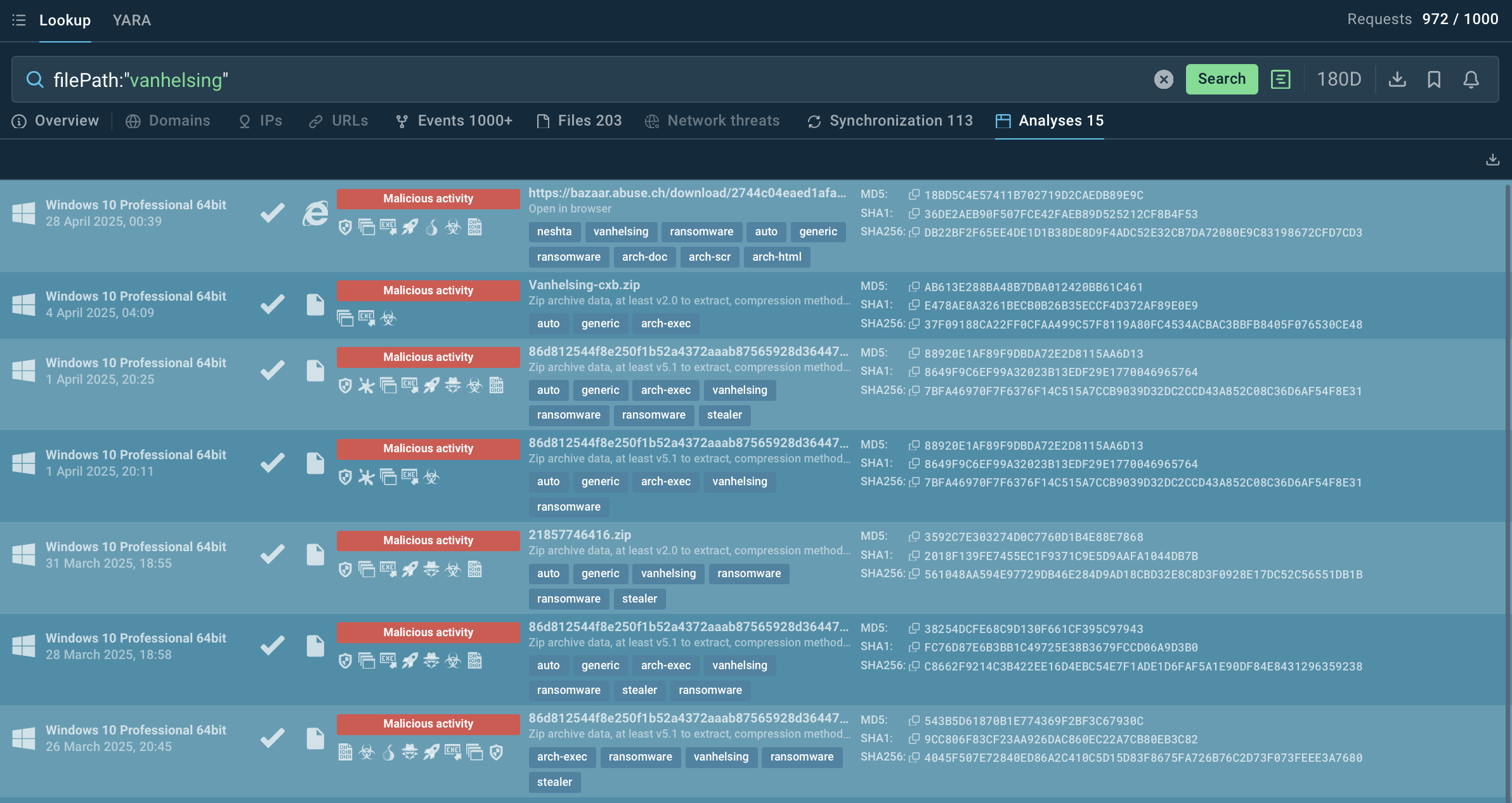
Task: Copy SHA256 of Vanhelsing-cxb.zip analysis
Action: (x=914, y=324)
